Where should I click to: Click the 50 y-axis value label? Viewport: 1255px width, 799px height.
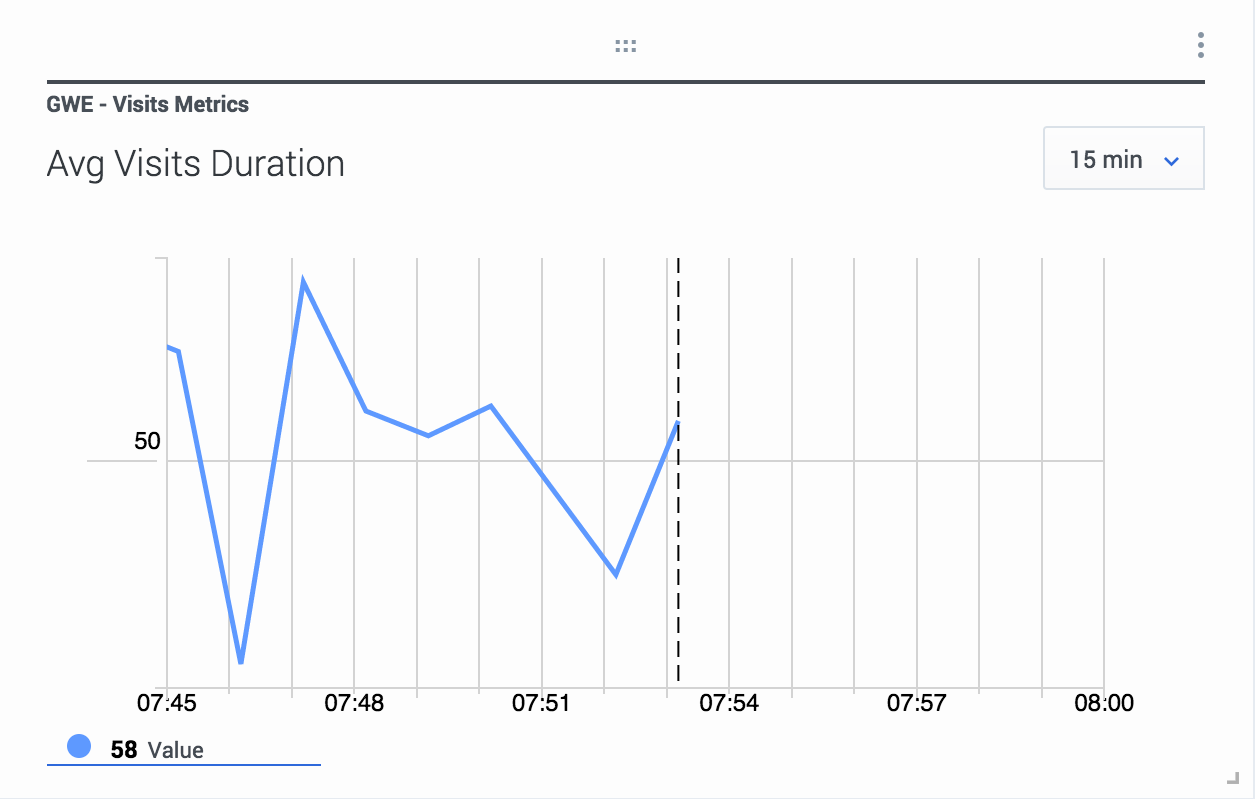click(147, 441)
